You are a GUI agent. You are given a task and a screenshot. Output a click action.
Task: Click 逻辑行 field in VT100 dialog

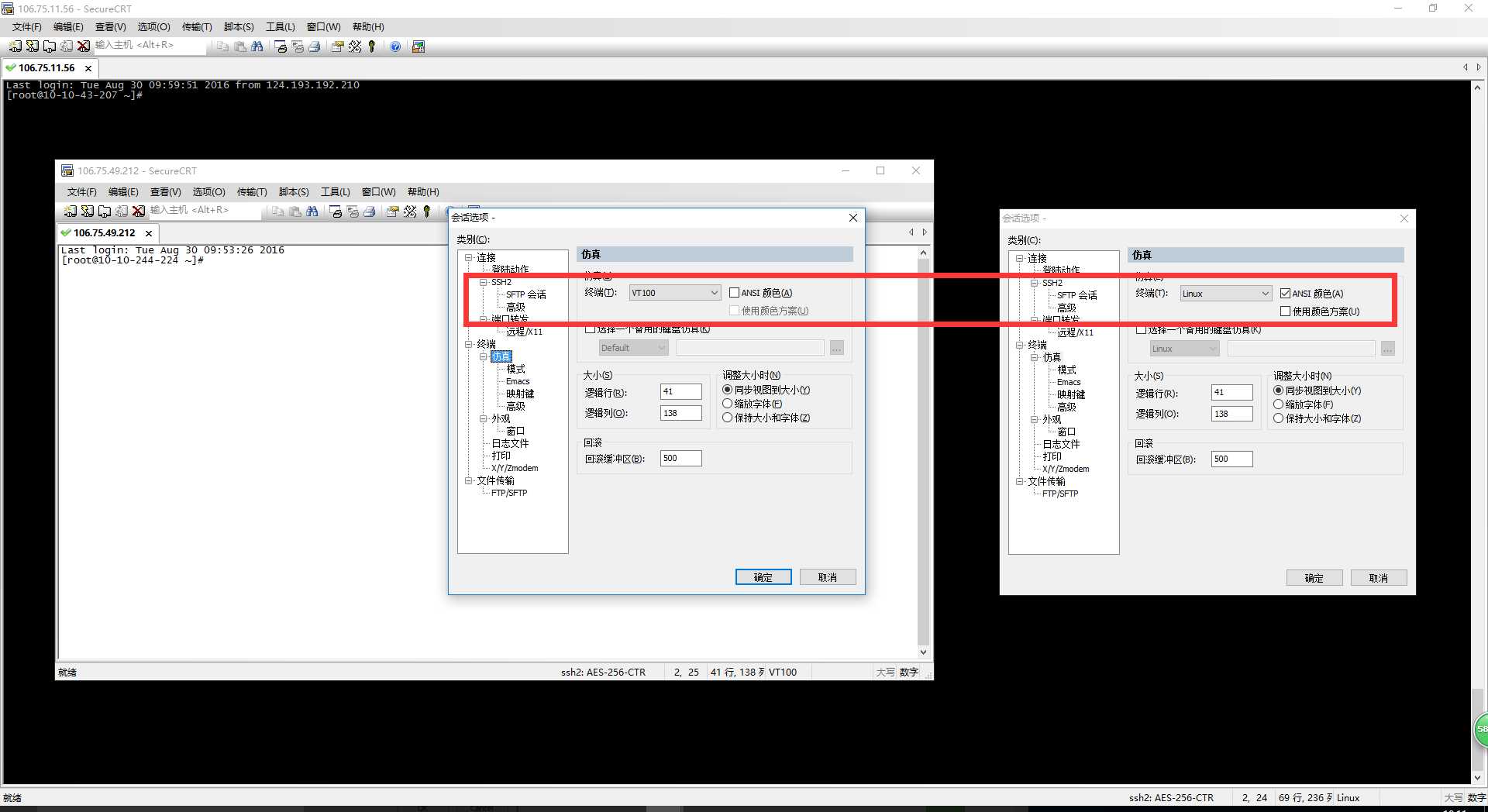(681, 392)
